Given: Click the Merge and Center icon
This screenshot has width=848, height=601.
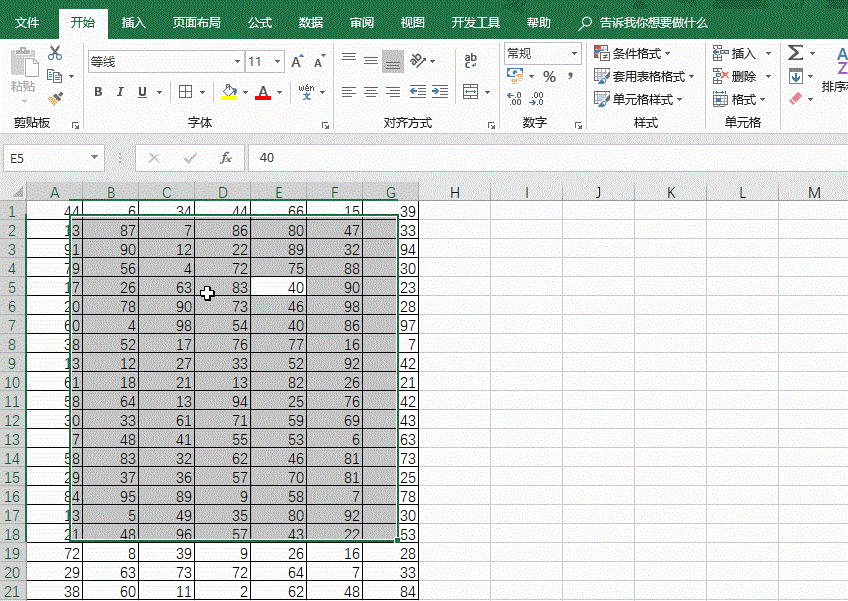Looking at the screenshot, I should (x=471, y=92).
